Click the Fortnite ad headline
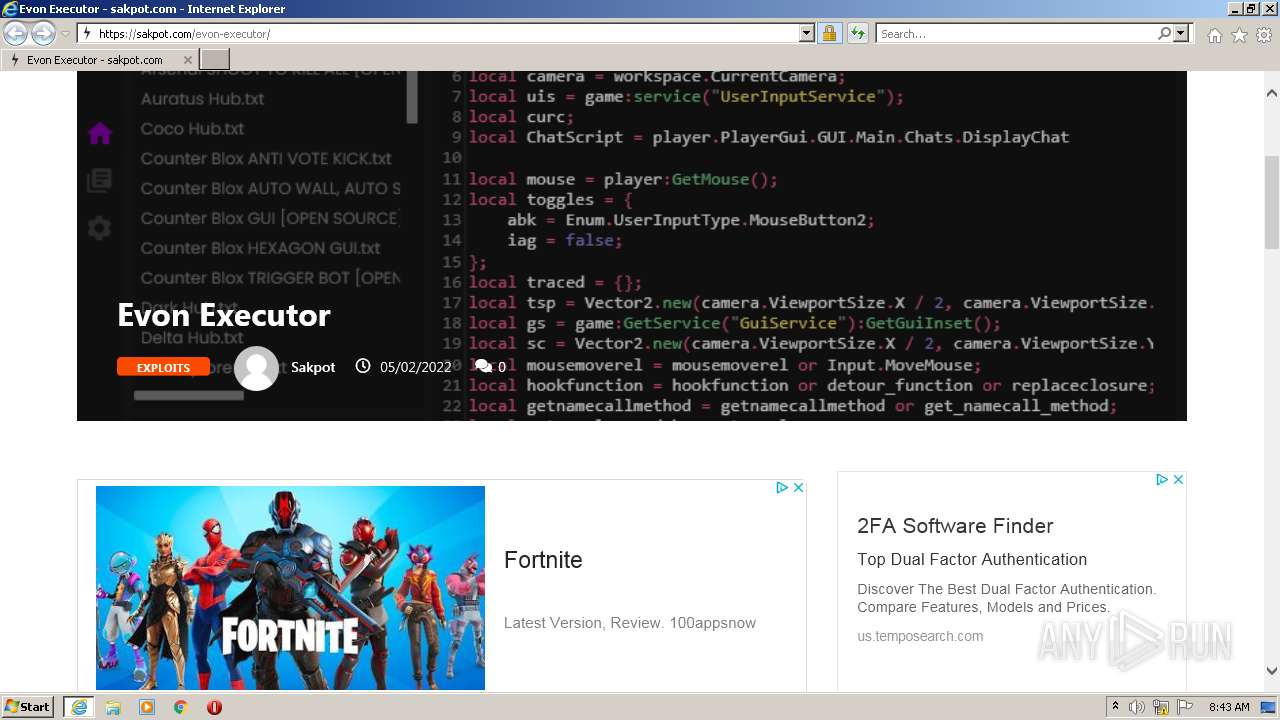This screenshot has width=1280, height=720. point(543,560)
